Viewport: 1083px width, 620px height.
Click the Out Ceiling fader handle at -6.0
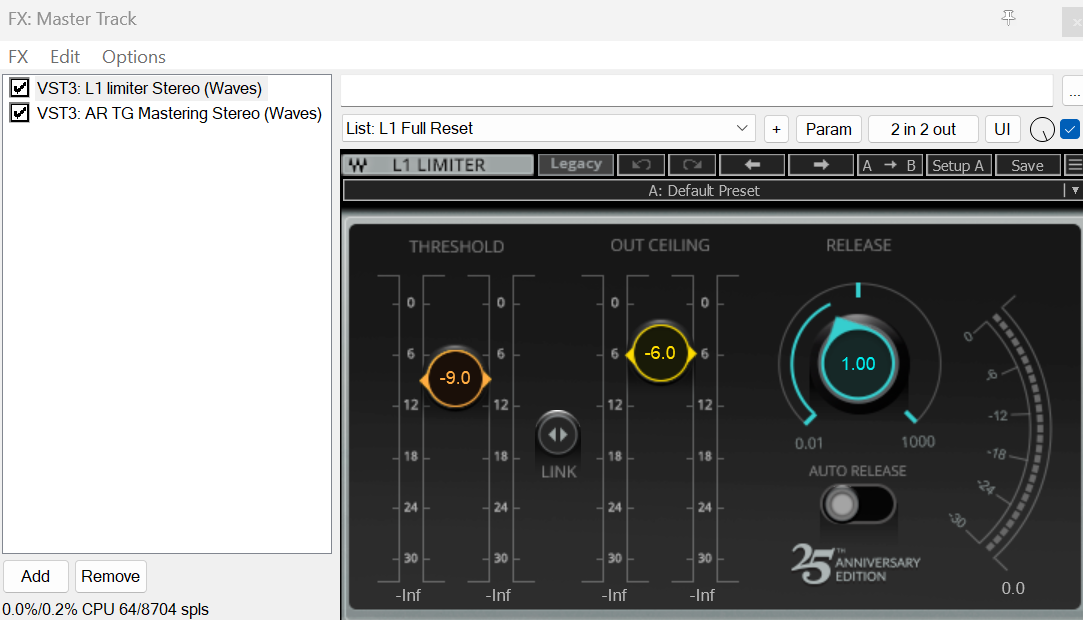click(x=660, y=353)
